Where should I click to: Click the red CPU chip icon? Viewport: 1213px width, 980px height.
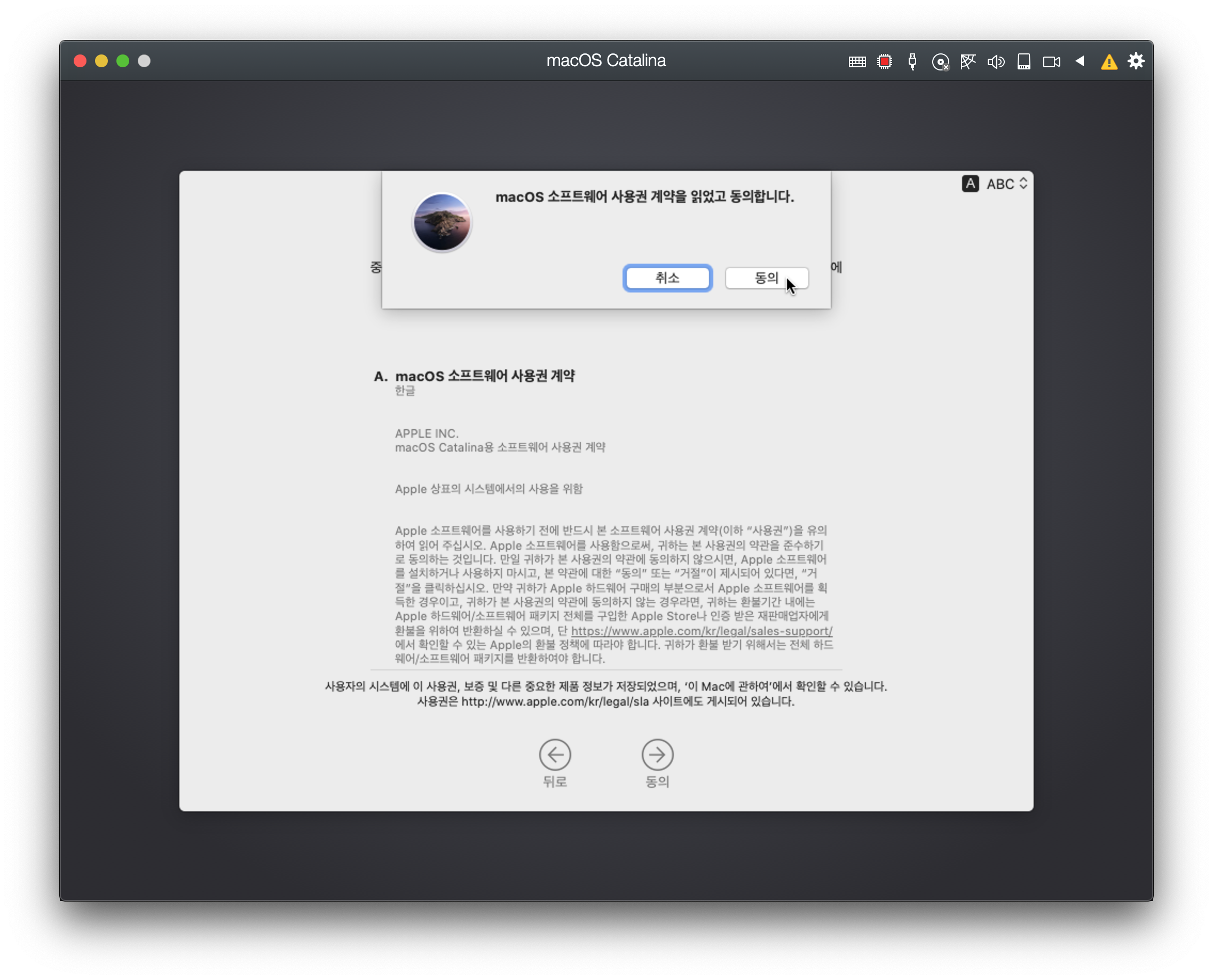coord(884,61)
